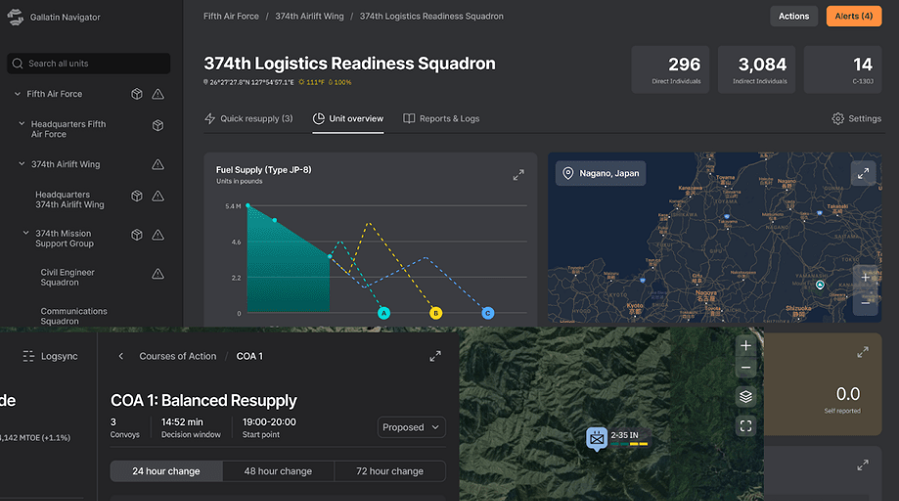Open the Reports & Logs tab
The image size is (899, 501).
[441, 119]
